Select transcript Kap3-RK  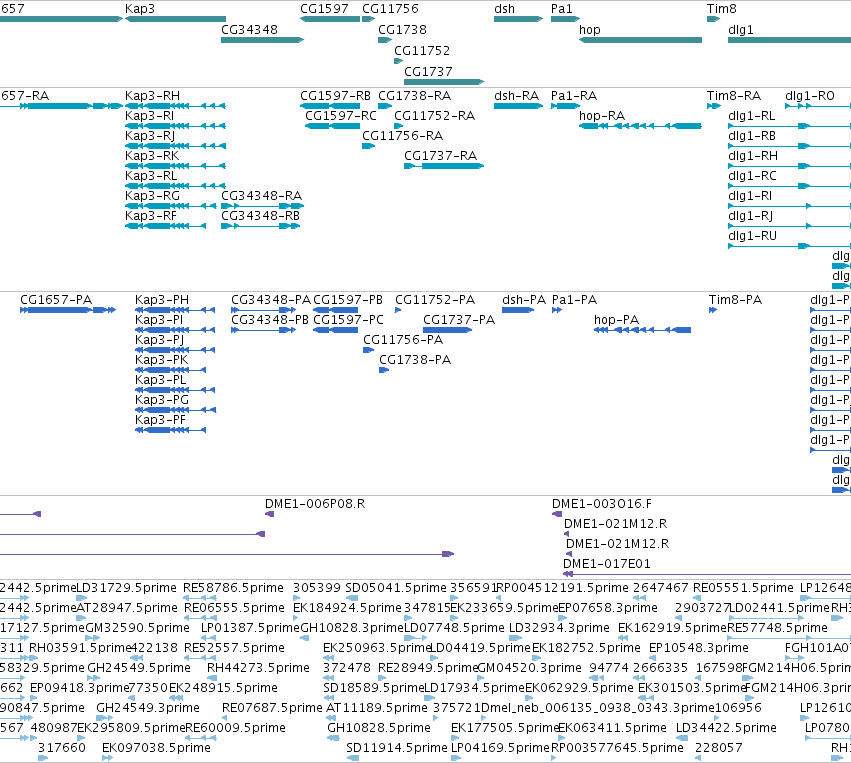tap(175, 166)
